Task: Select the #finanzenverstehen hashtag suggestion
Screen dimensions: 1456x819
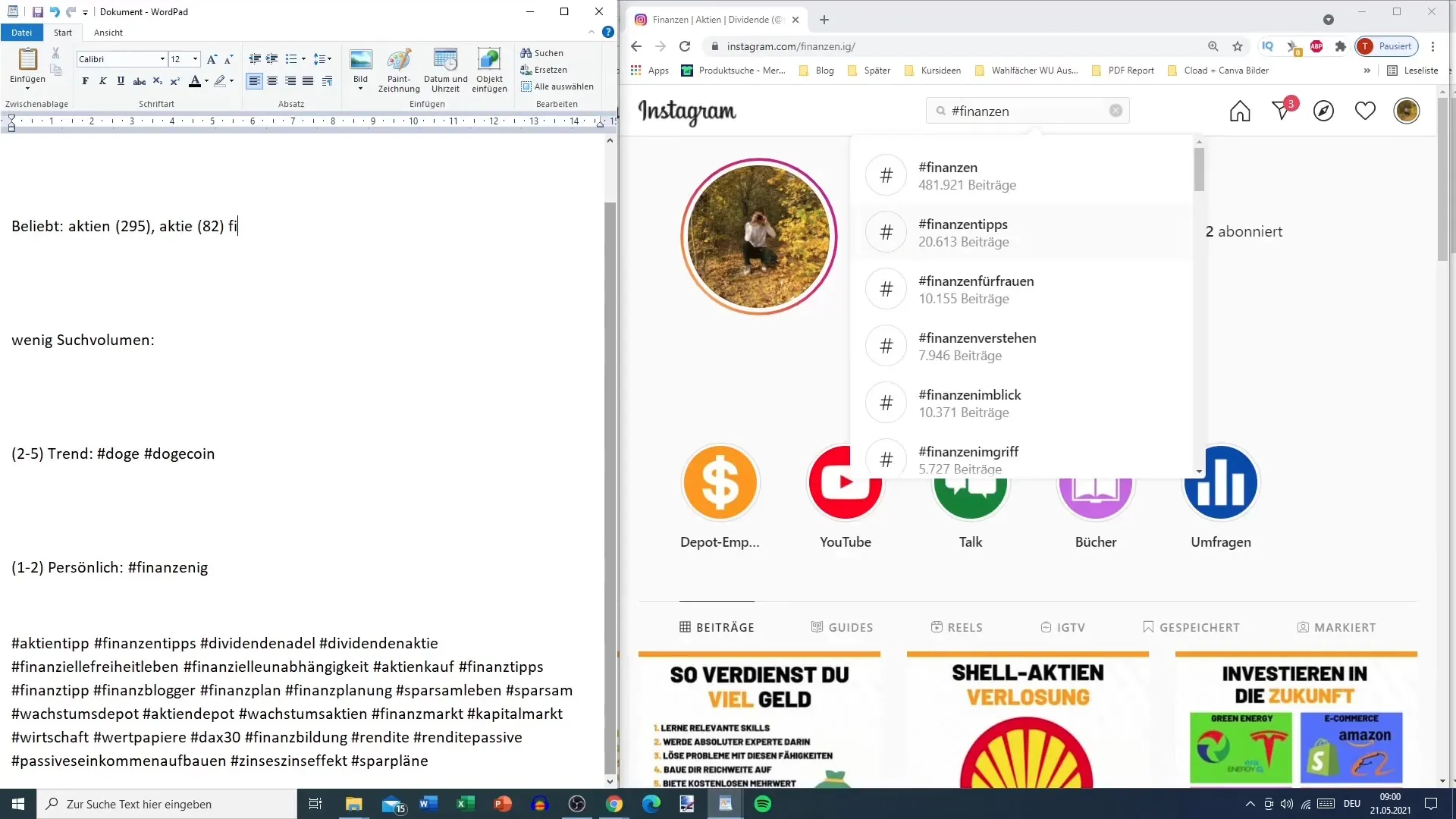Action: pyautogui.click(x=1021, y=346)
